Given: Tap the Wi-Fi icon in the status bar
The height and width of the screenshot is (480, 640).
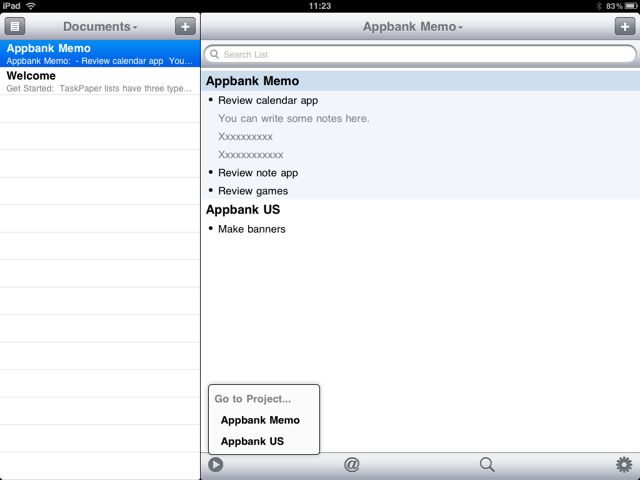Looking at the screenshot, I should (31, 6).
